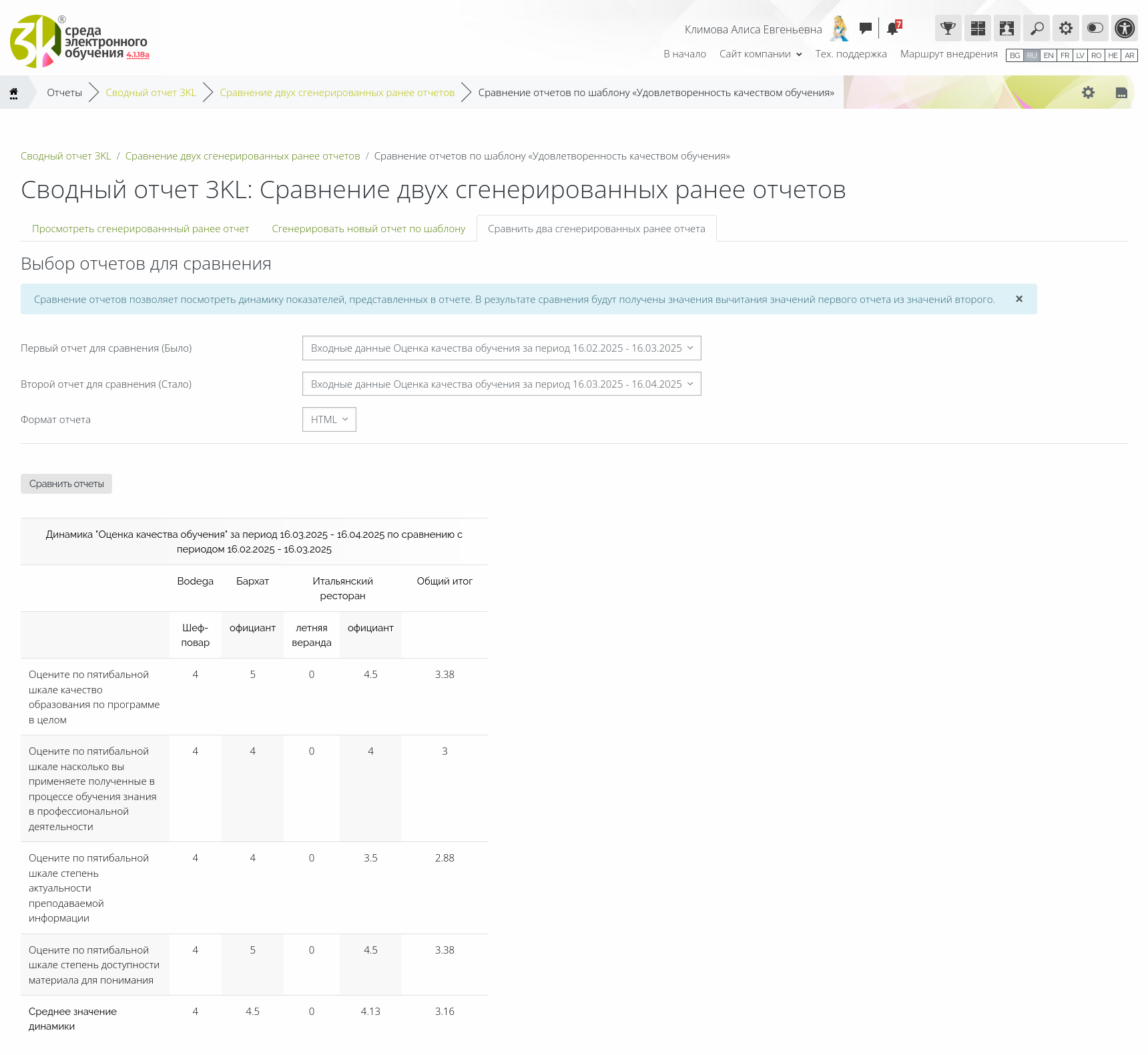Expand the second report (Стало) dropdown
1148x1055 pixels.
coord(501,384)
